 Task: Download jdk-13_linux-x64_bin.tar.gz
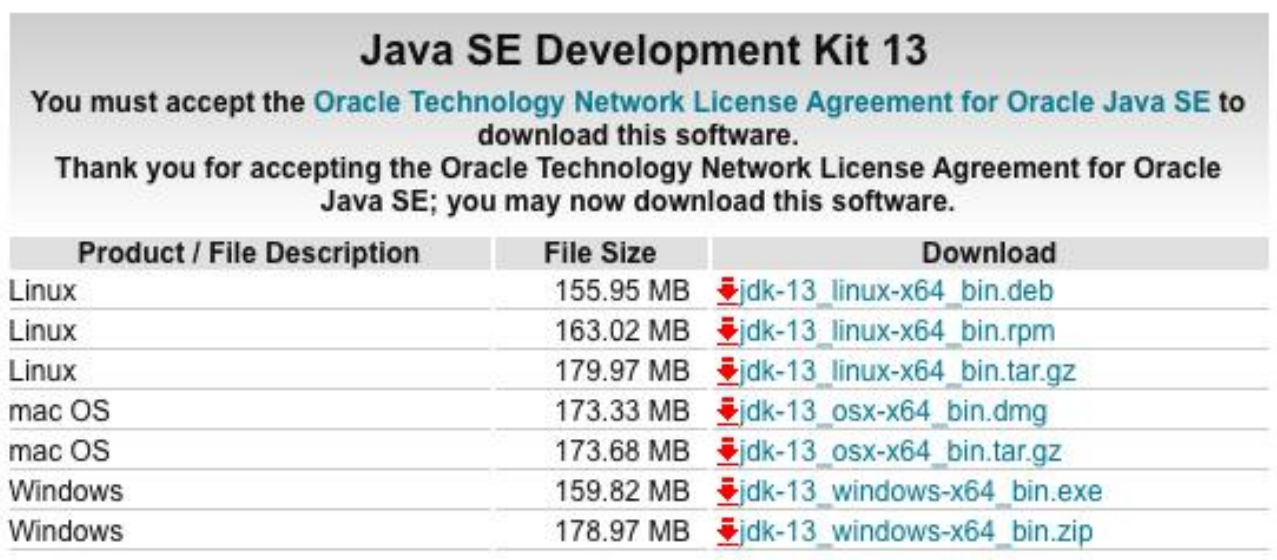pyautogui.click(x=907, y=371)
